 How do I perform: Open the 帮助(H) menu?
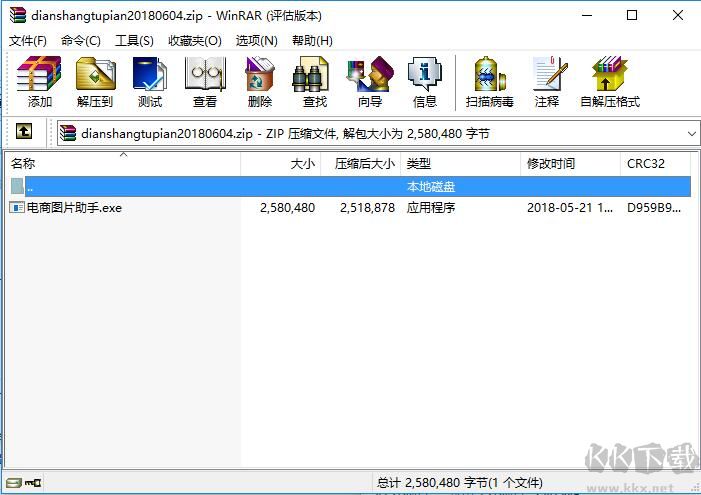pos(312,41)
